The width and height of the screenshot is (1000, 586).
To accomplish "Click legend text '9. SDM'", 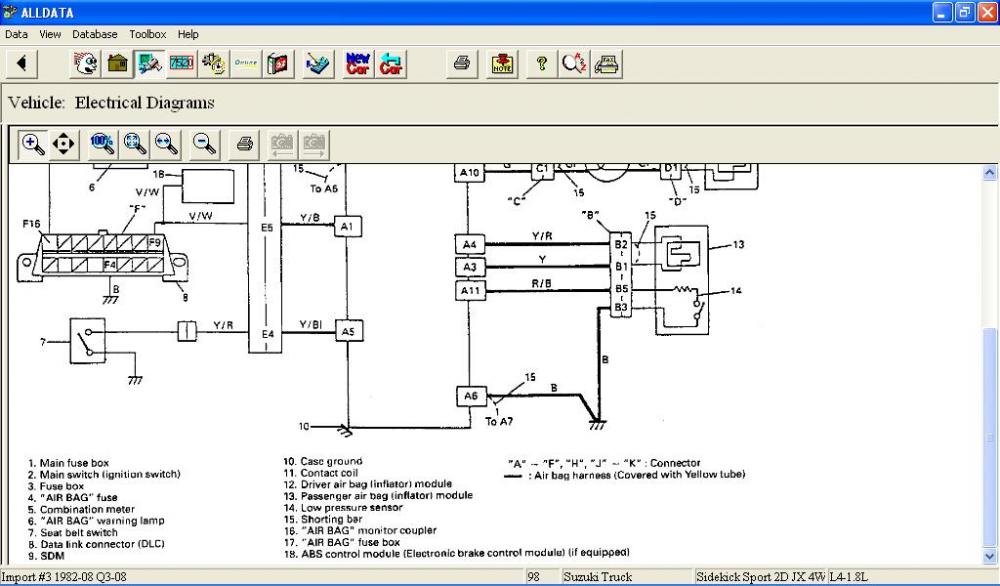I will tap(46, 556).
